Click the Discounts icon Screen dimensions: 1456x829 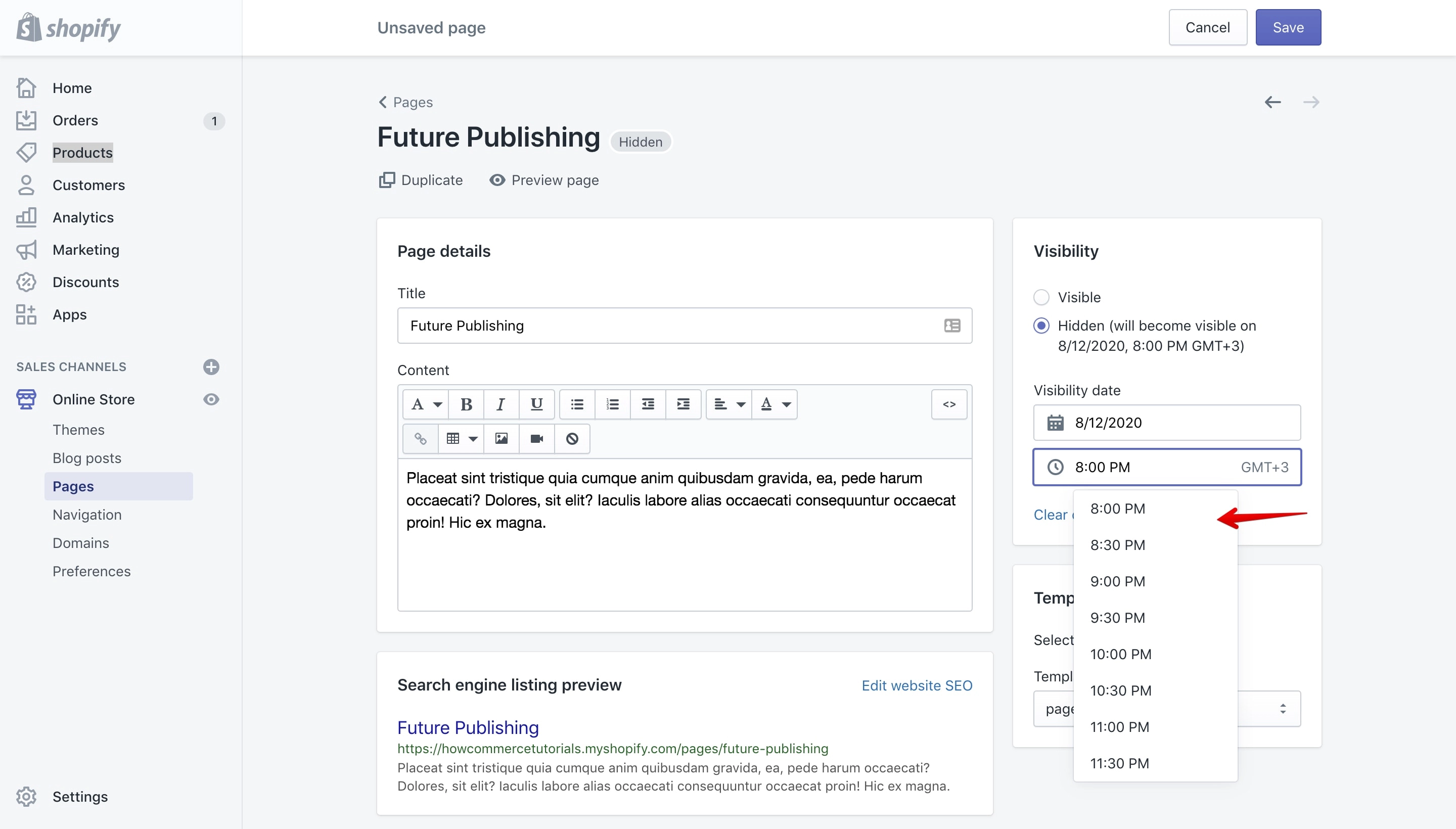[26, 283]
